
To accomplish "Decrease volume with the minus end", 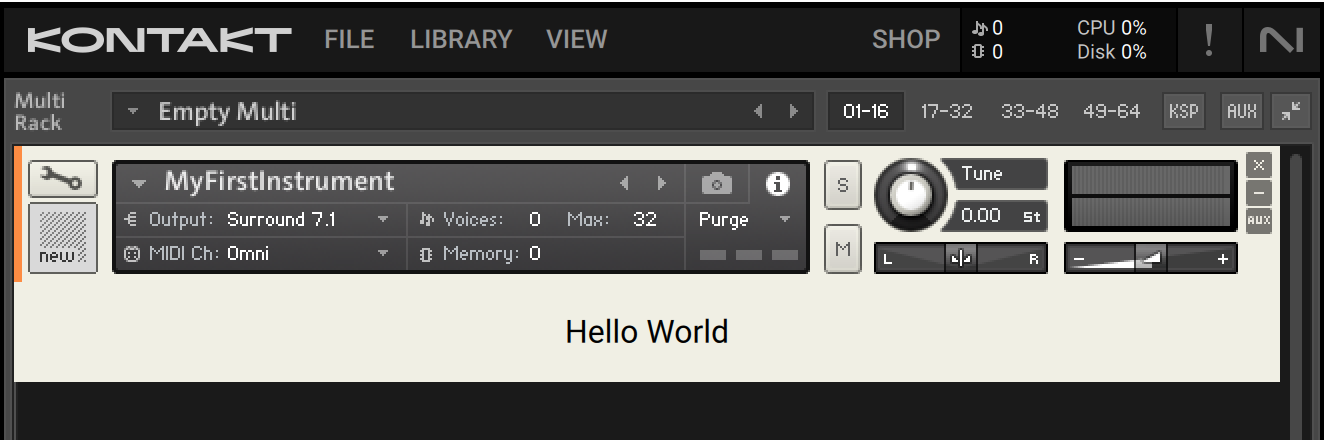I will (x=1079, y=259).
